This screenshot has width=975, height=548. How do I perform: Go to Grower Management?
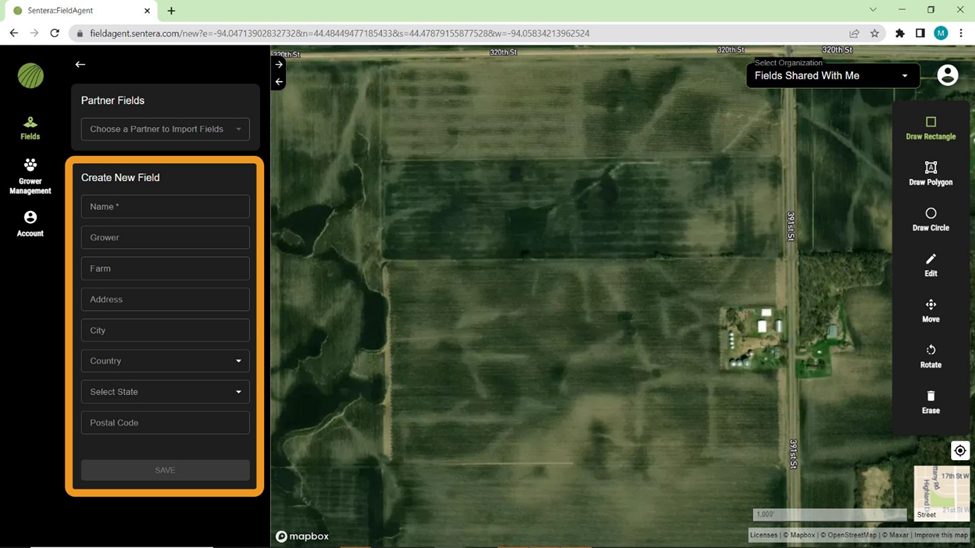tap(30, 176)
